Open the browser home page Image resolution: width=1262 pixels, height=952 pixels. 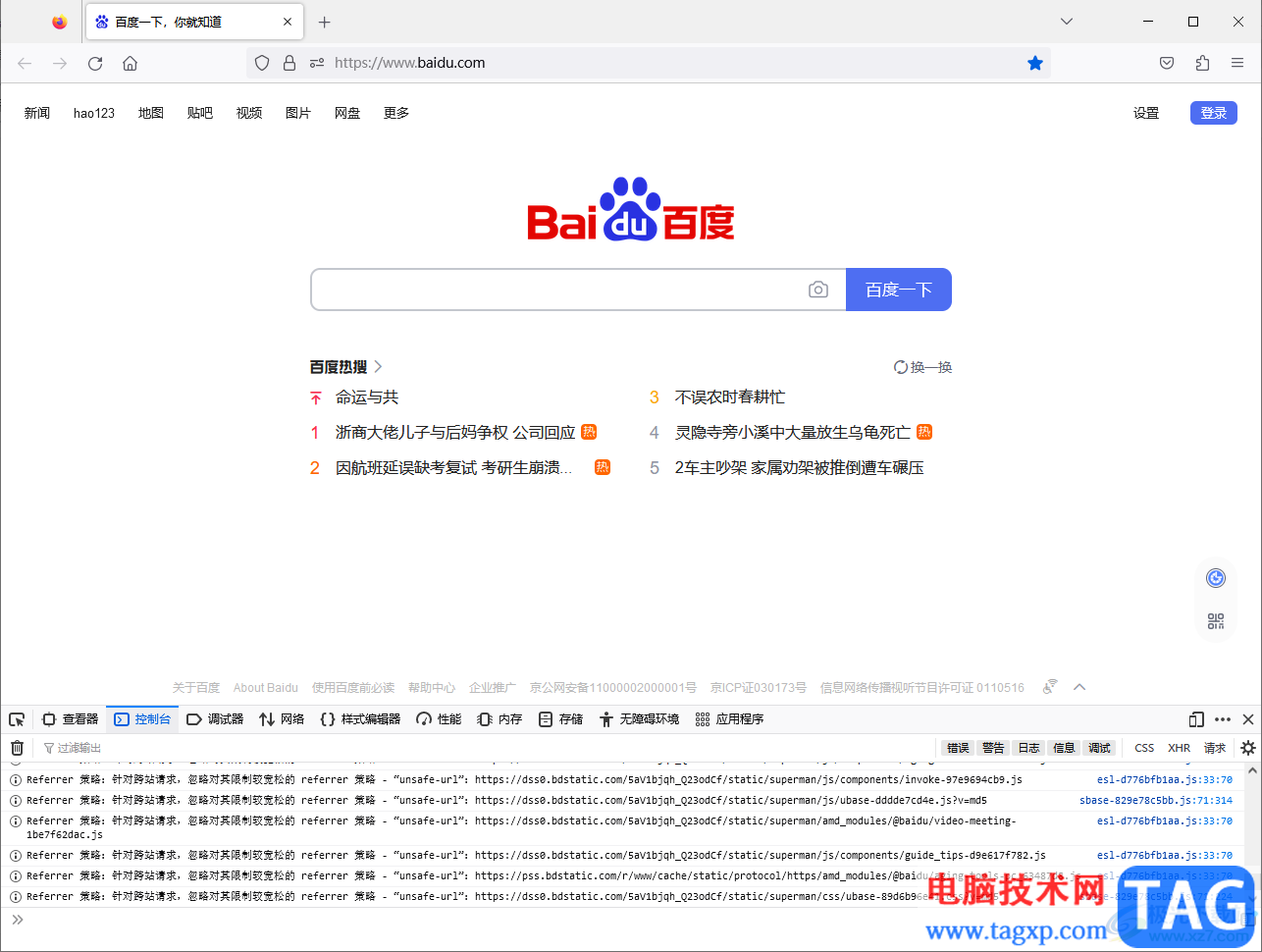pos(130,63)
